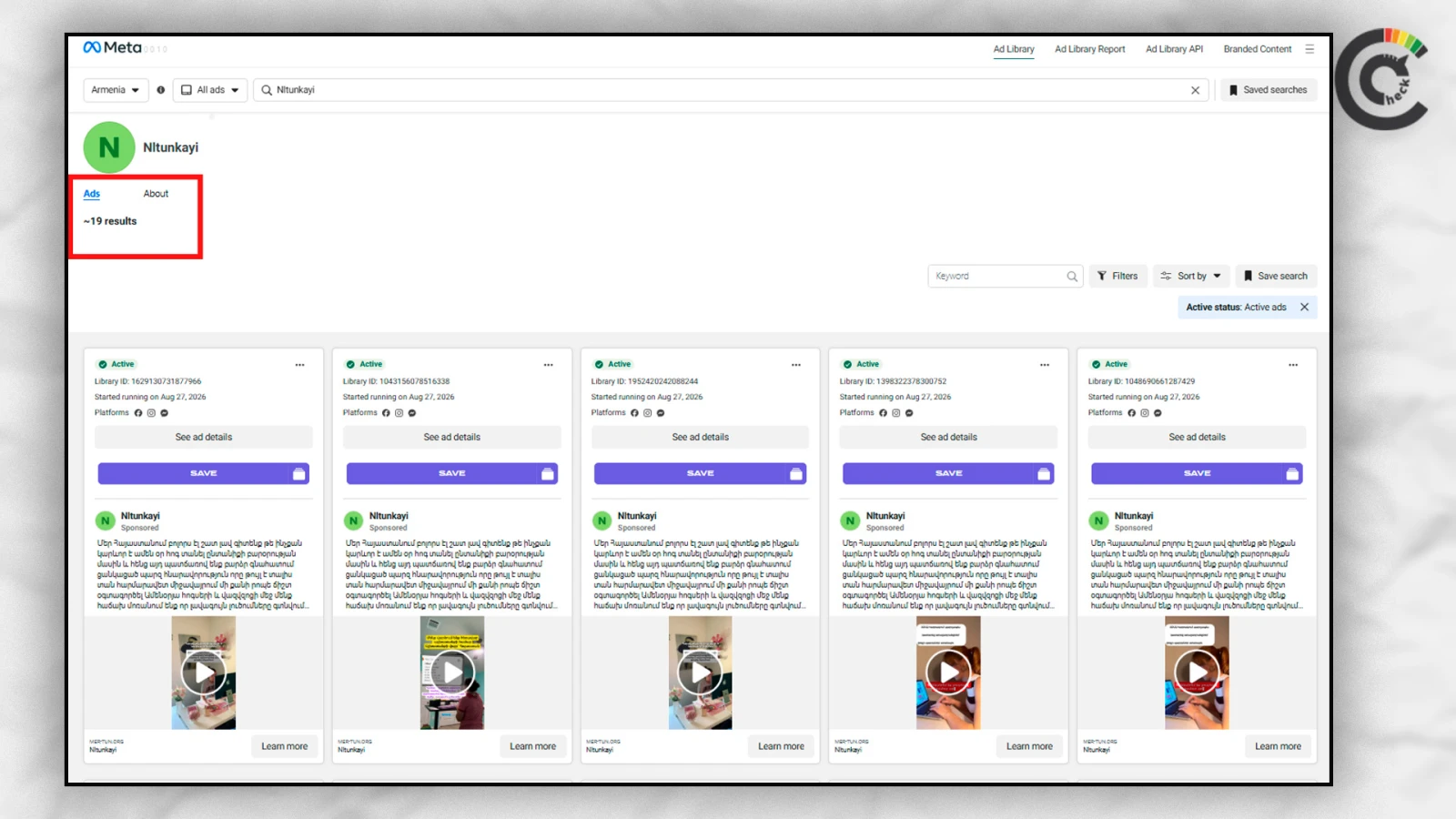Save ad 1043156078516338 with the SAVE button
Screen dimensions: 1456x819
pos(452,474)
